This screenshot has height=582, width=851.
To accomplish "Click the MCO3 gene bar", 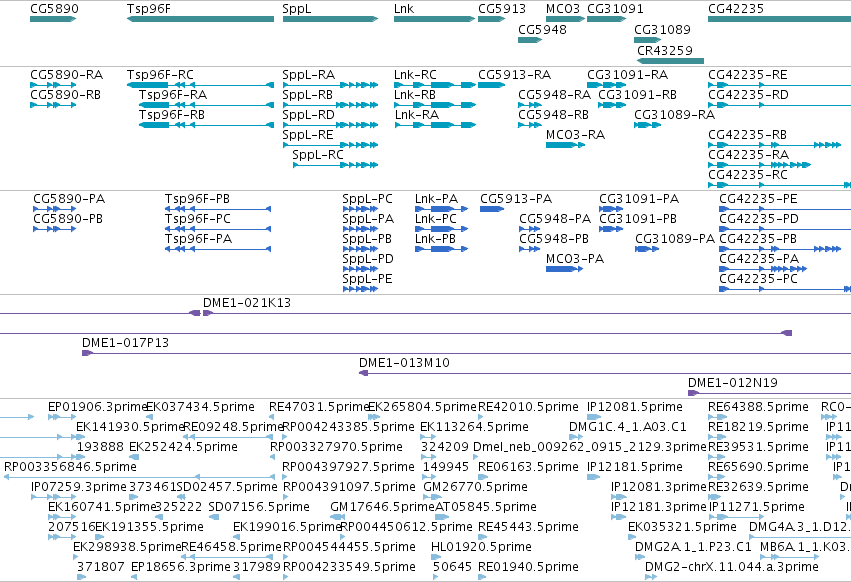I will tap(566, 19).
